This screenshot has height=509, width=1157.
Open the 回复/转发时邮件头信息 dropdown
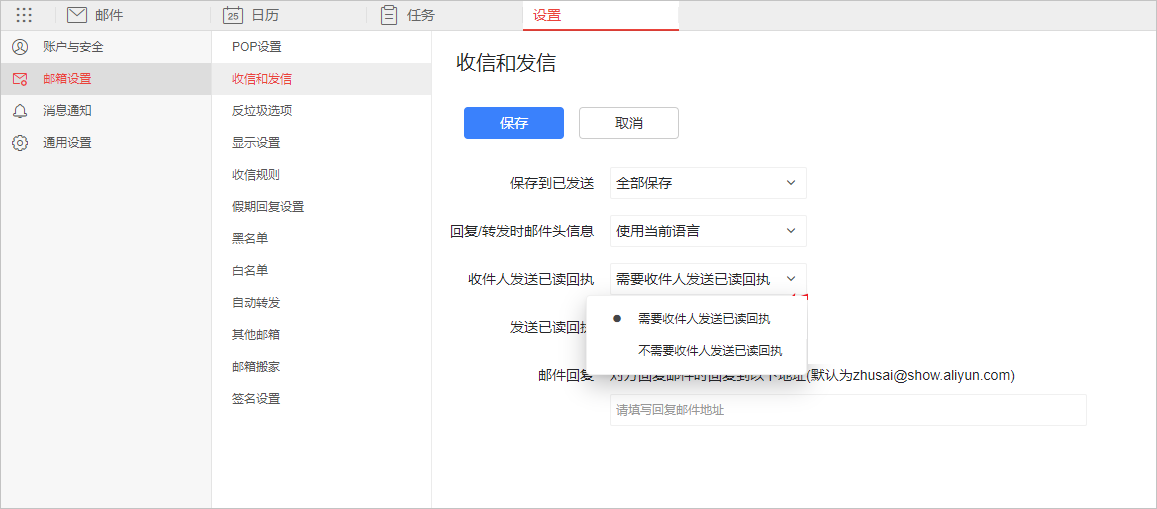pos(707,231)
